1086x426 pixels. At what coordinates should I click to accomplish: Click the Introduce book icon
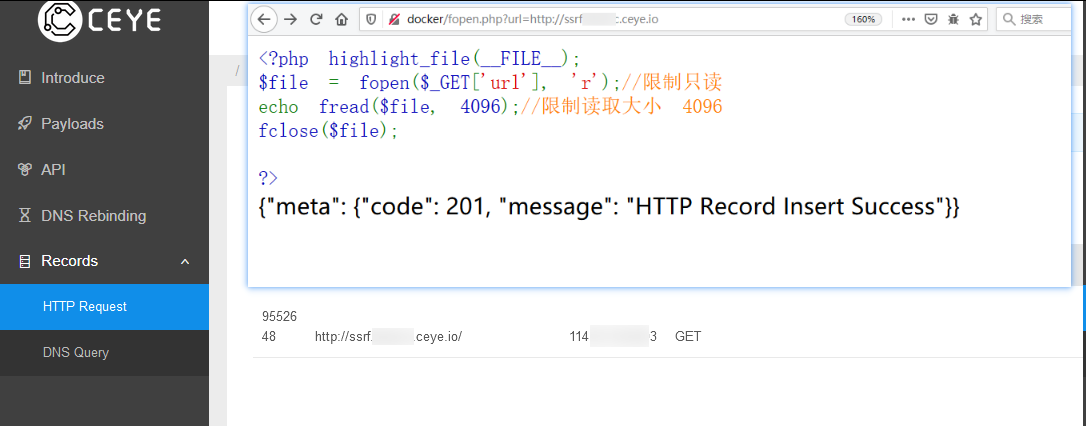25,78
